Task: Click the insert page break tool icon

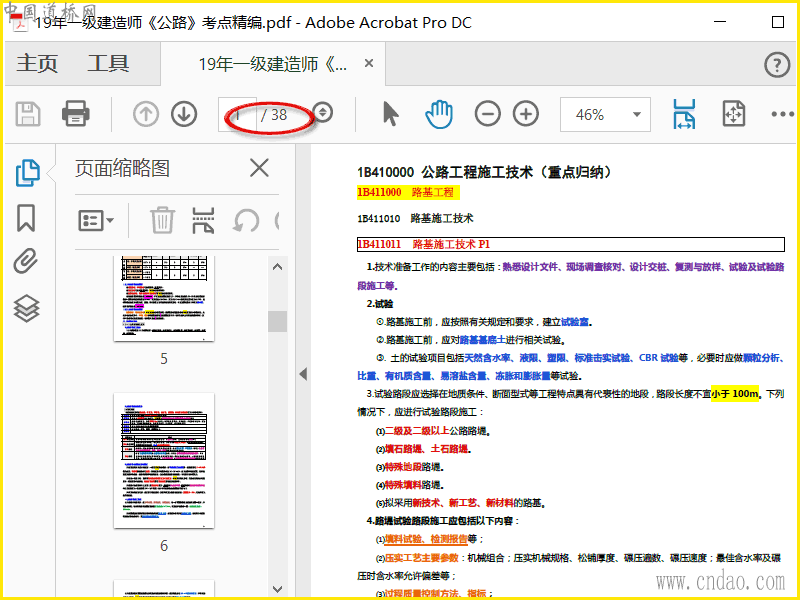Action: [203, 220]
